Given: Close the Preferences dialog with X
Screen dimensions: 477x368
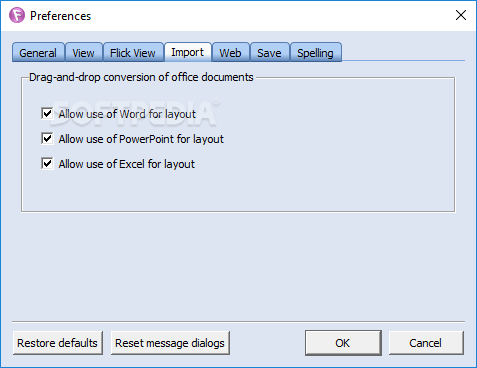Looking at the screenshot, I should click(461, 15).
